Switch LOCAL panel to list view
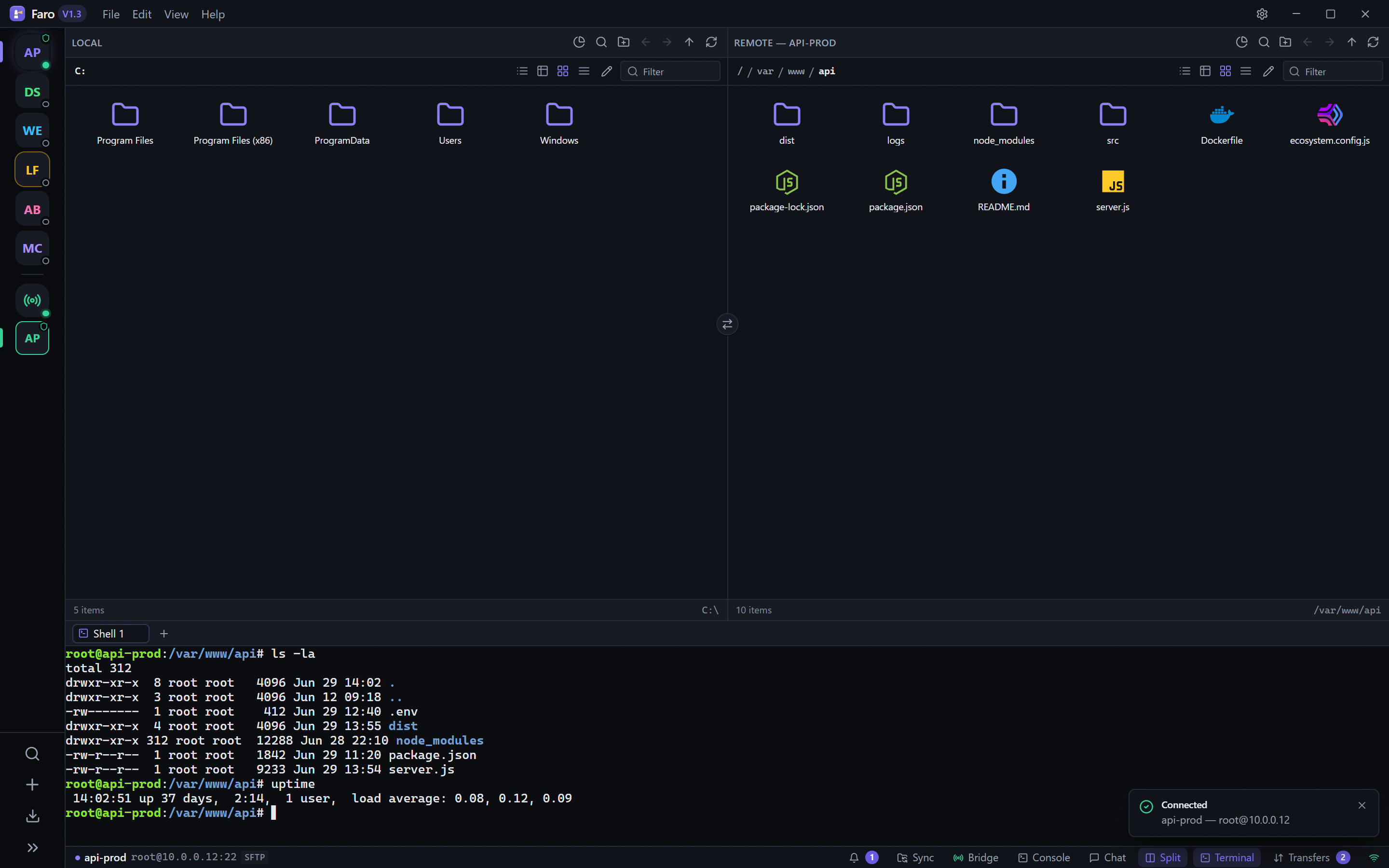1389x868 pixels. pos(522,71)
